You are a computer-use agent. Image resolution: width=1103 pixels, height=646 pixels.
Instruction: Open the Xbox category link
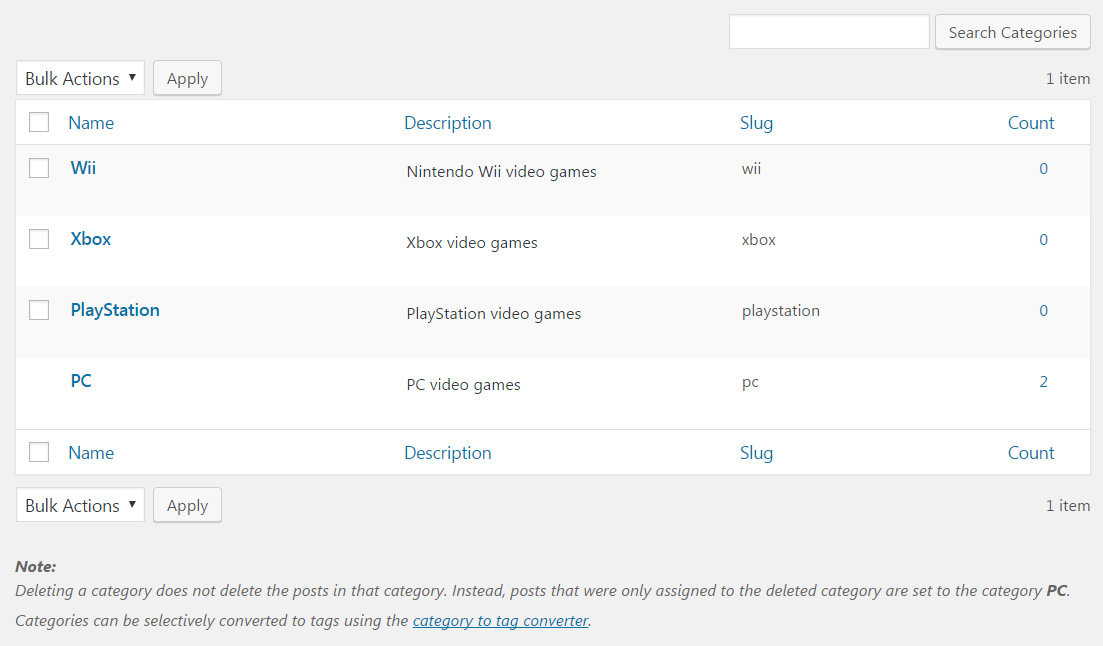coord(91,239)
